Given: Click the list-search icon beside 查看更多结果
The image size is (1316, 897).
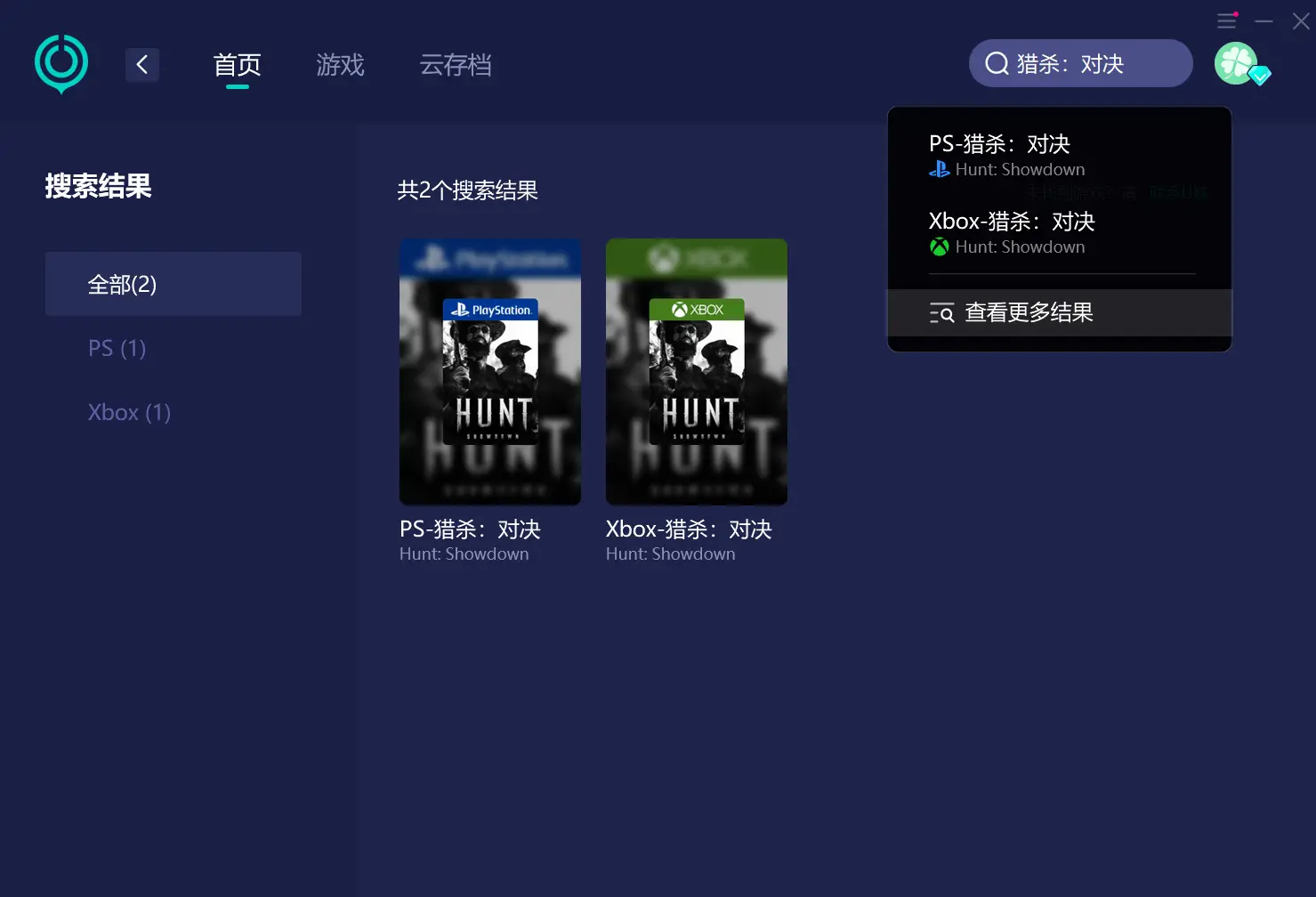Looking at the screenshot, I should coord(941,313).
